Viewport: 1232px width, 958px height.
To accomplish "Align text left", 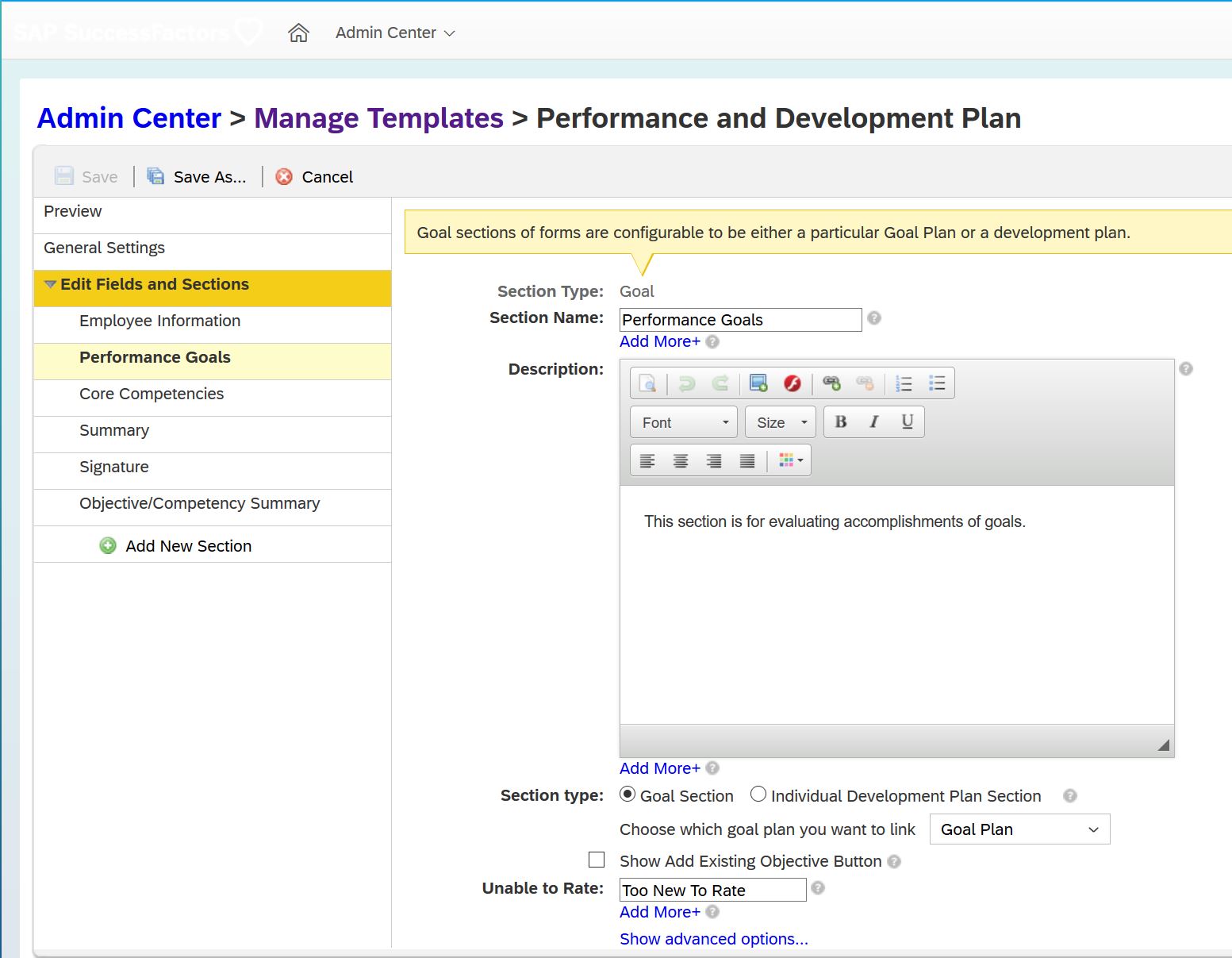I will (647, 460).
